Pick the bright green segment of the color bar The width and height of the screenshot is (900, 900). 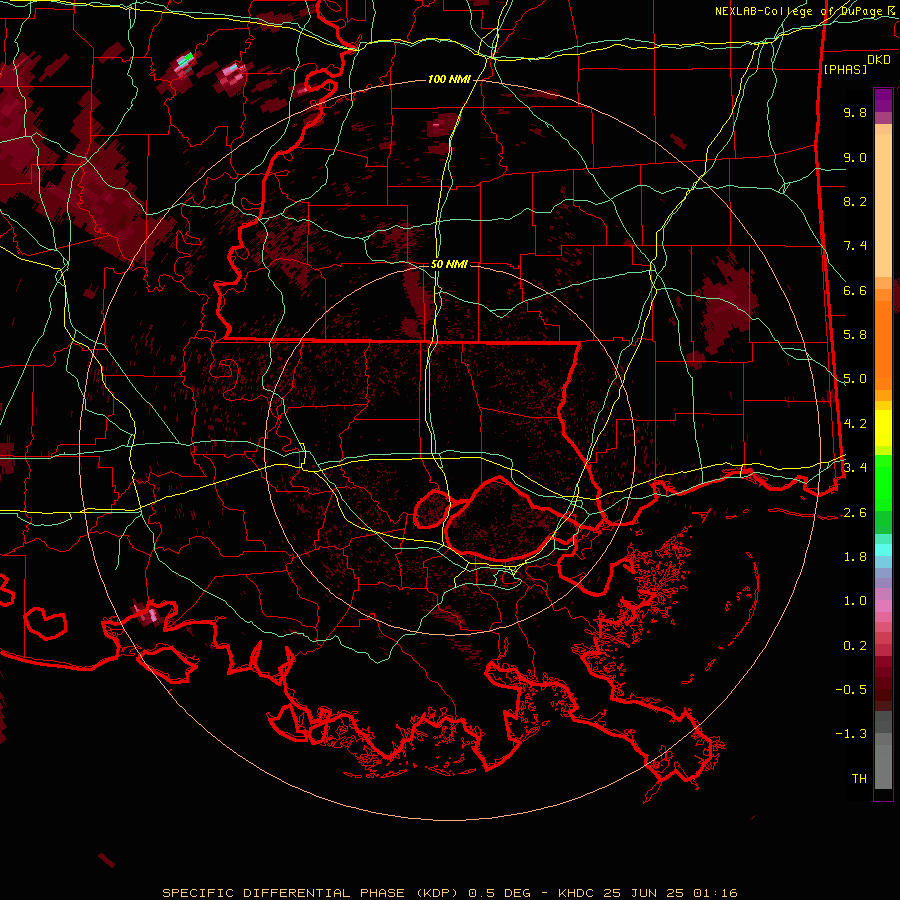883,483
